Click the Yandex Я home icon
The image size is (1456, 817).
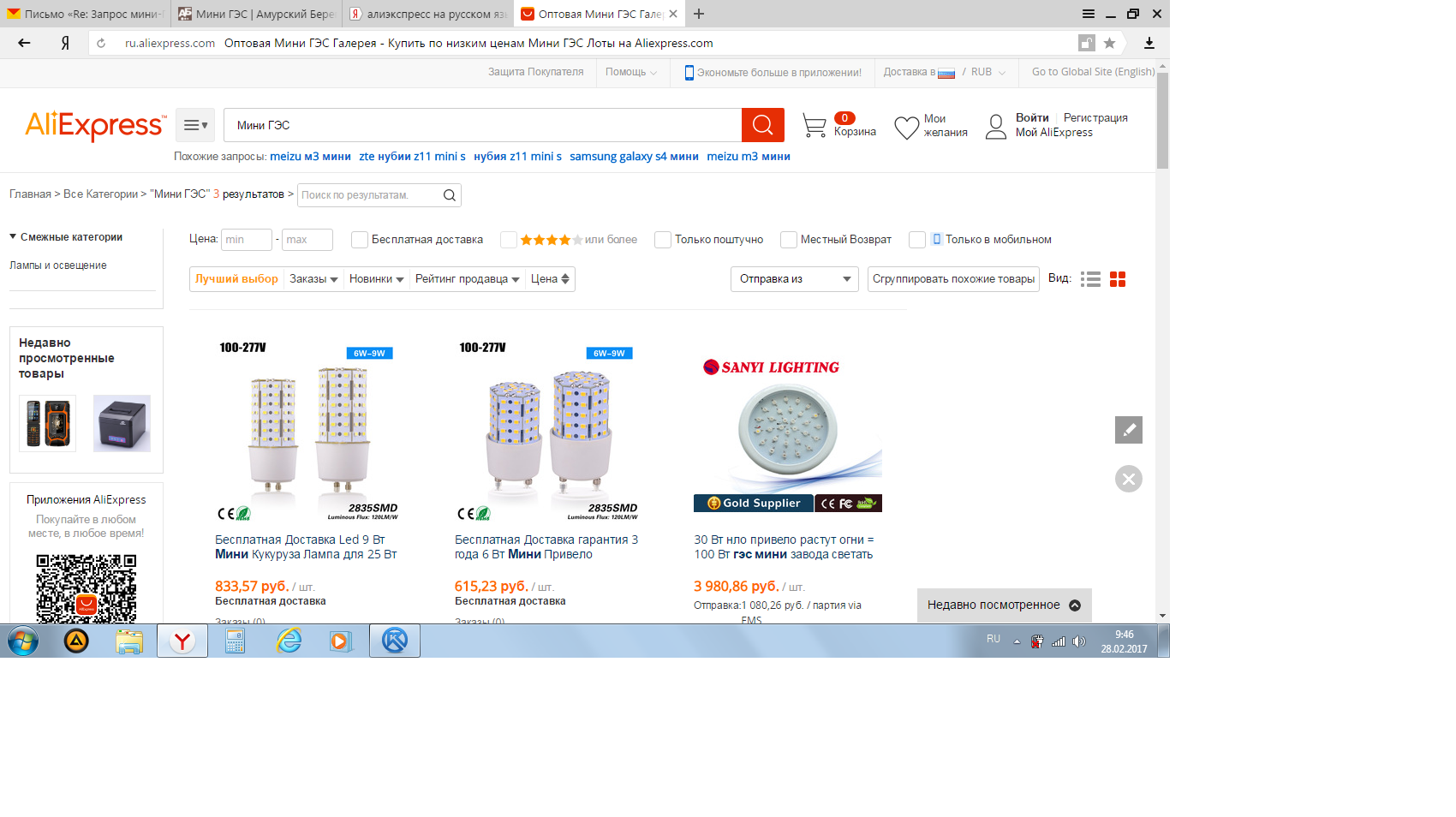(65, 43)
